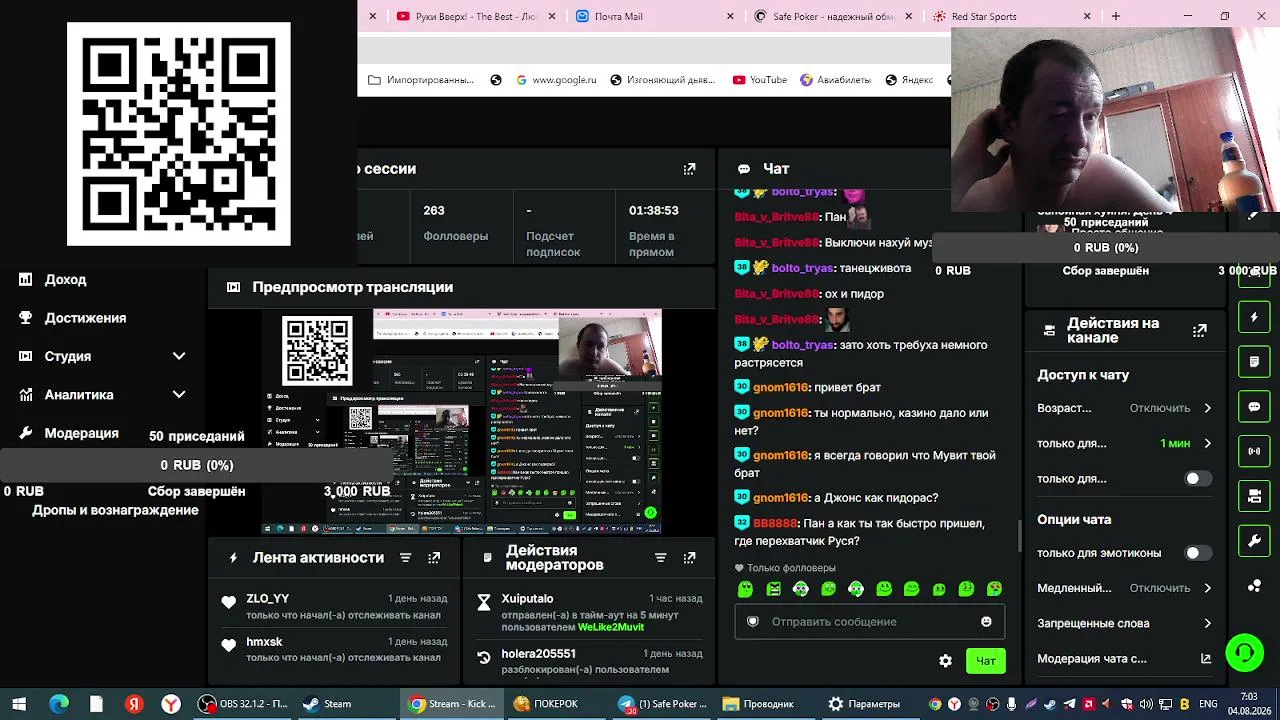This screenshot has width=1280, height=720.
Task: Open the Запрещенные слова settings
Action: click(x=1124, y=623)
